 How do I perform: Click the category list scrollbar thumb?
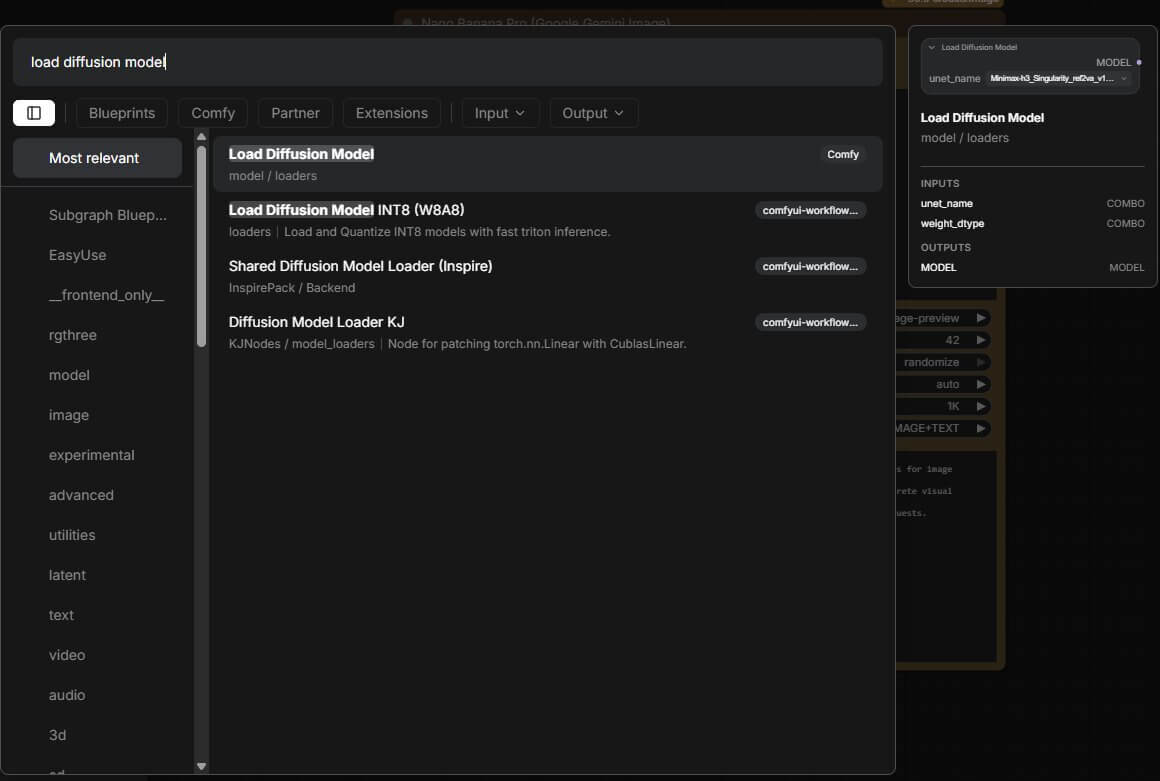201,246
